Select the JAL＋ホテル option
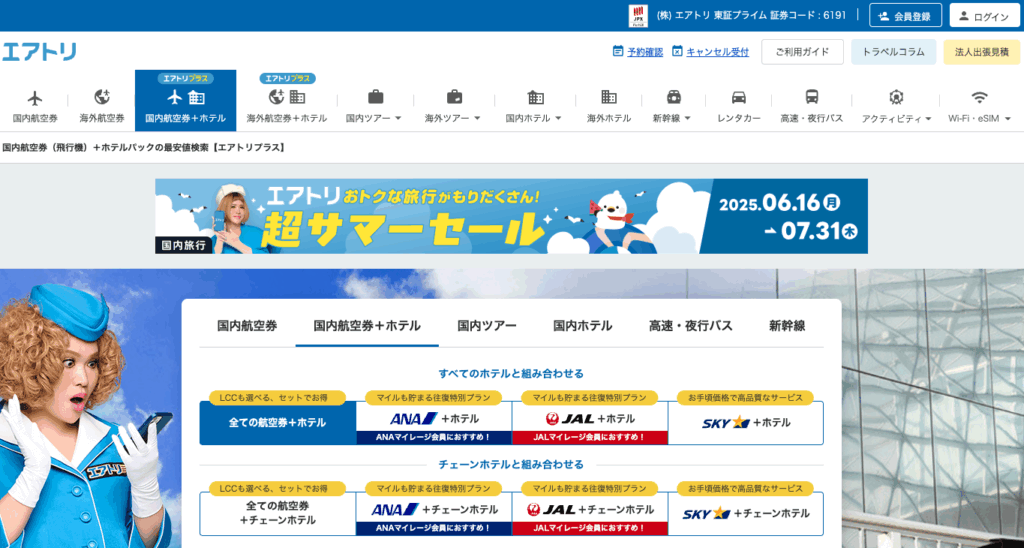Screen dimensions: 1024x548 [590, 423]
